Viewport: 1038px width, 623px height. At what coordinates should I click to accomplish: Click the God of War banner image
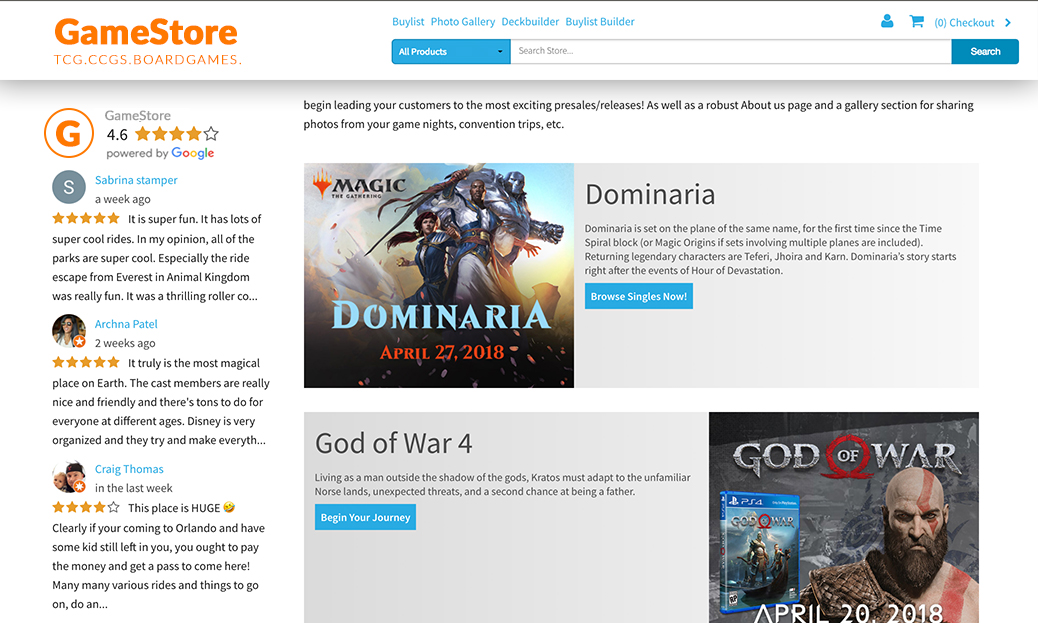tap(844, 518)
